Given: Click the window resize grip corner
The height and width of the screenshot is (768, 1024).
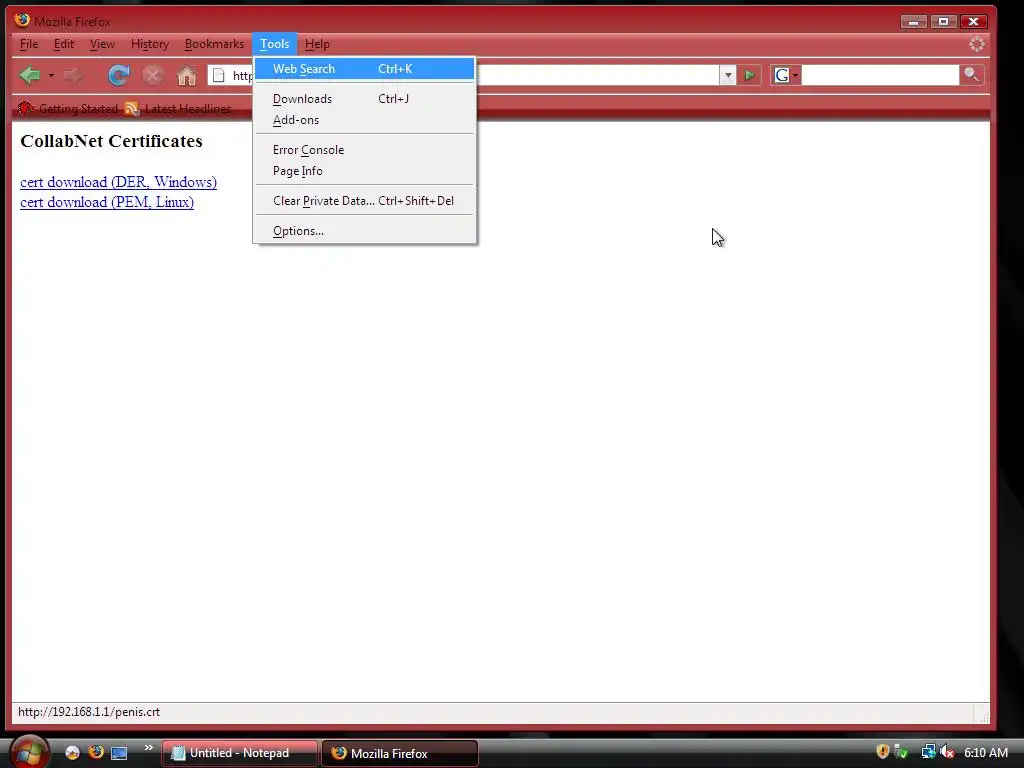Looking at the screenshot, I should point(983,716).
